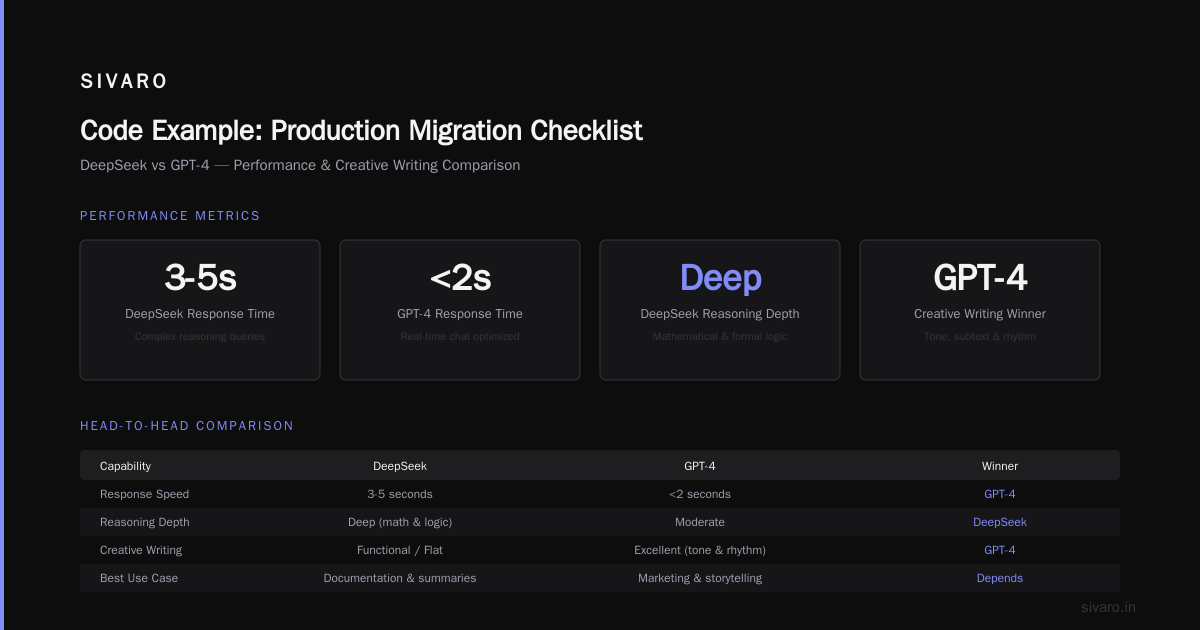Select the "Creative Writing Winner" card label
Viewport: 1200px width, 630px height.
click(980, 314)
